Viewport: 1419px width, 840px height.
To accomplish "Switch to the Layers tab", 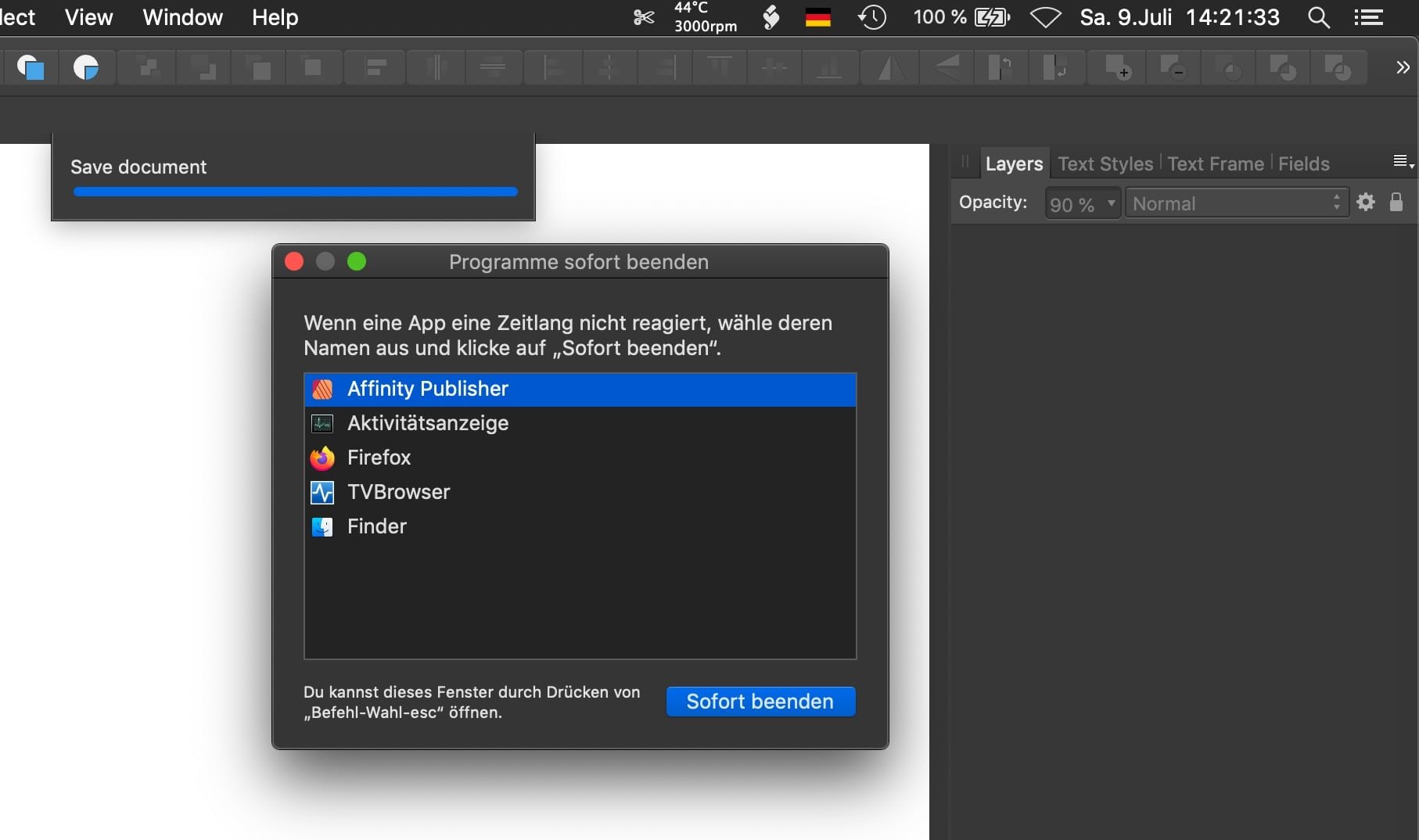I will 1014,163.
